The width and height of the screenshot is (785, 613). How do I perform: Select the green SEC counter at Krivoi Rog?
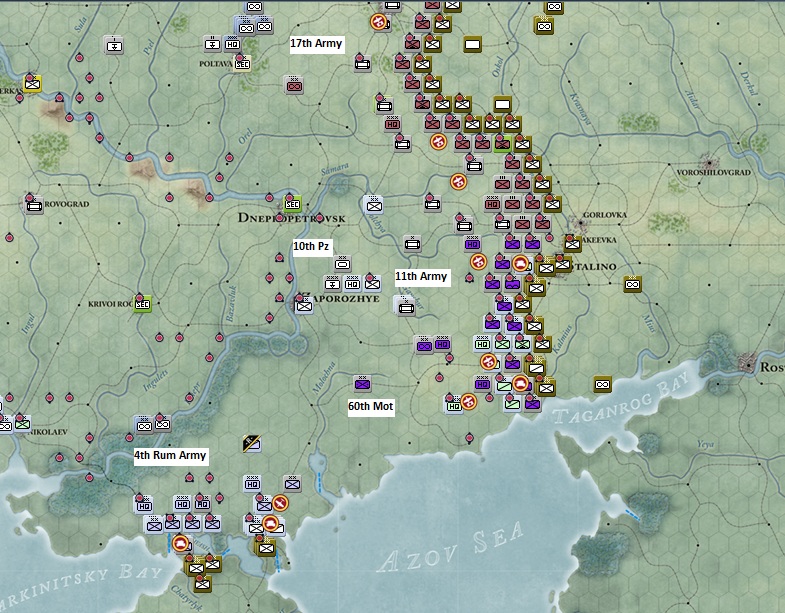(x=143, y=304)
